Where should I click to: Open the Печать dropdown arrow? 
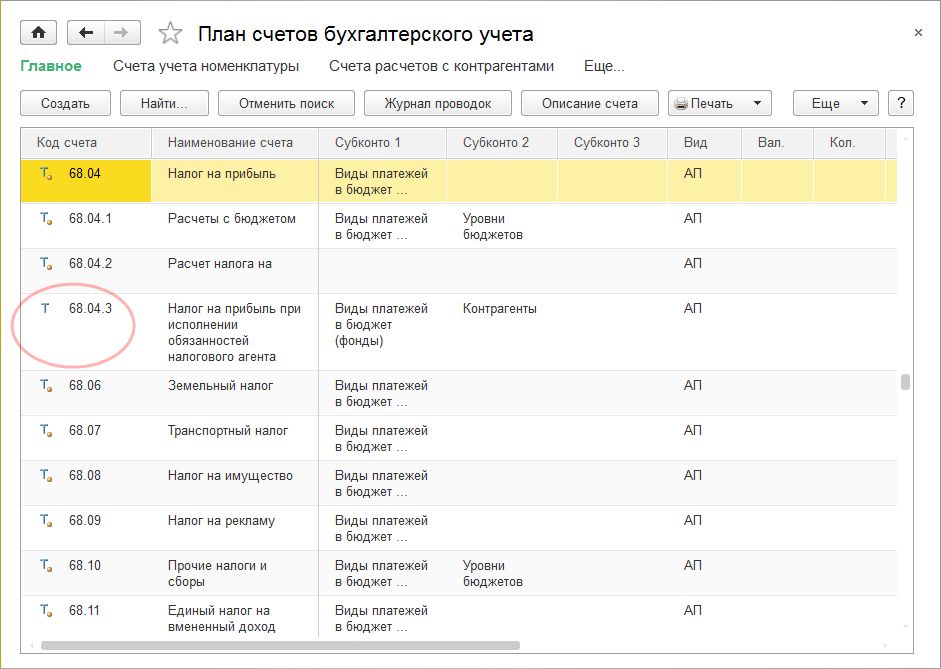pos(757,103)
